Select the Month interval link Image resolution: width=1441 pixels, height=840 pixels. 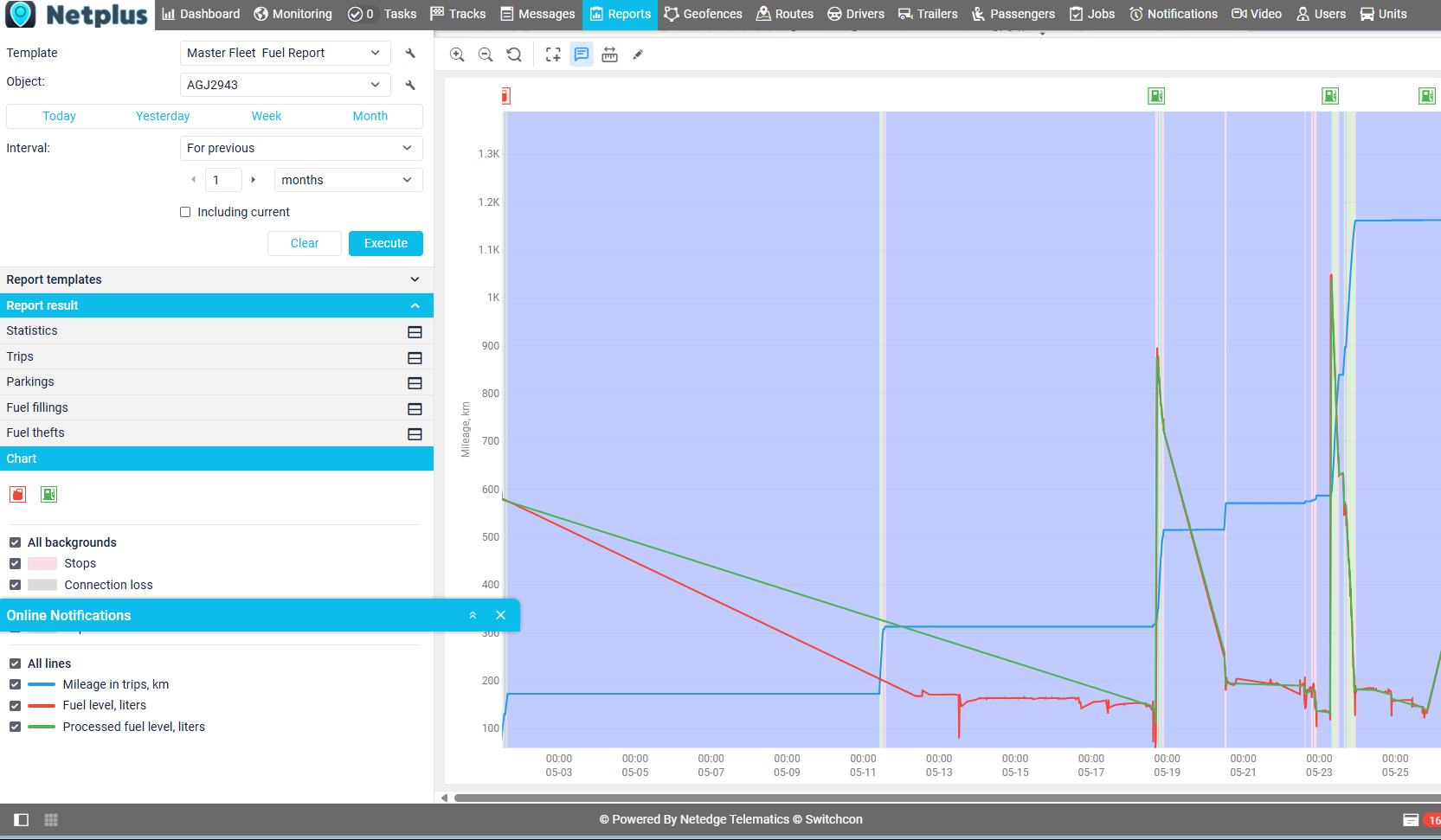coord(370,116)
